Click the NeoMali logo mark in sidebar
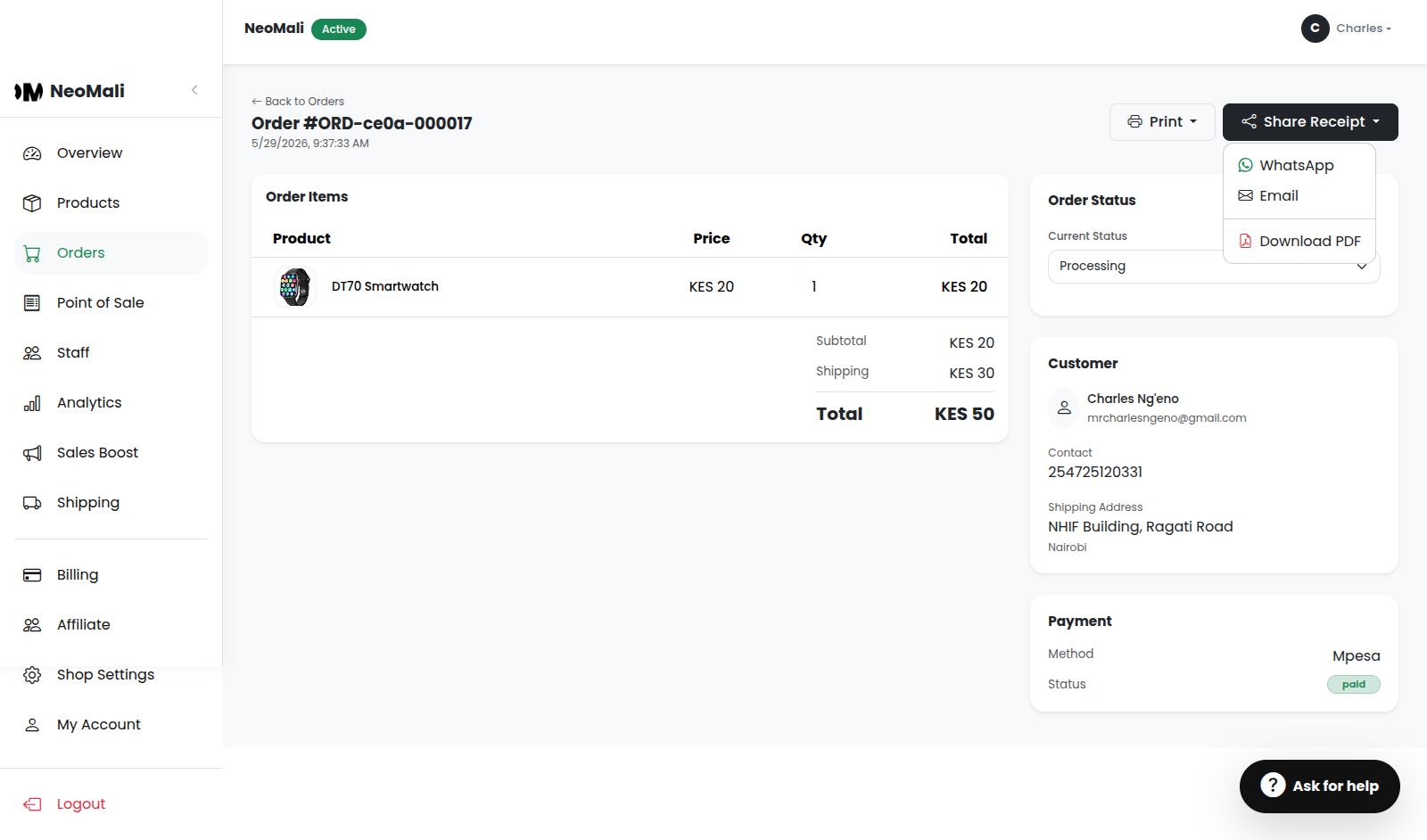1427x840 pixels. click(x=29, y=92)
